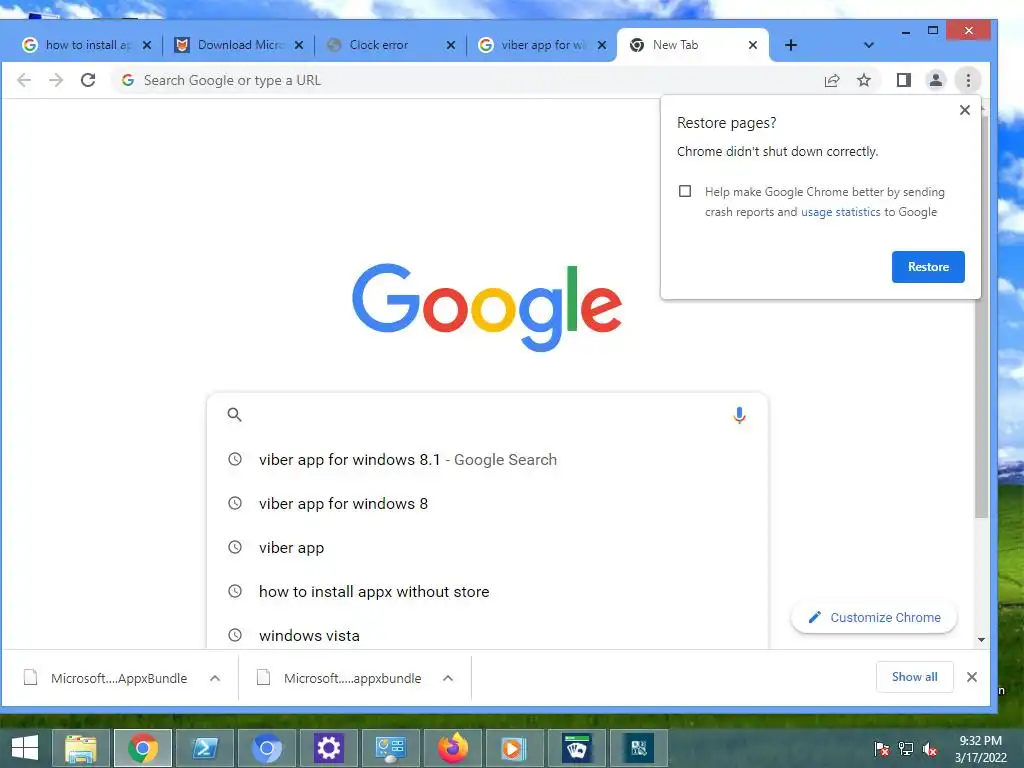Open Control Panel from taskbar
This screenshot has width=1024, height=768.
tap(390, 748)
